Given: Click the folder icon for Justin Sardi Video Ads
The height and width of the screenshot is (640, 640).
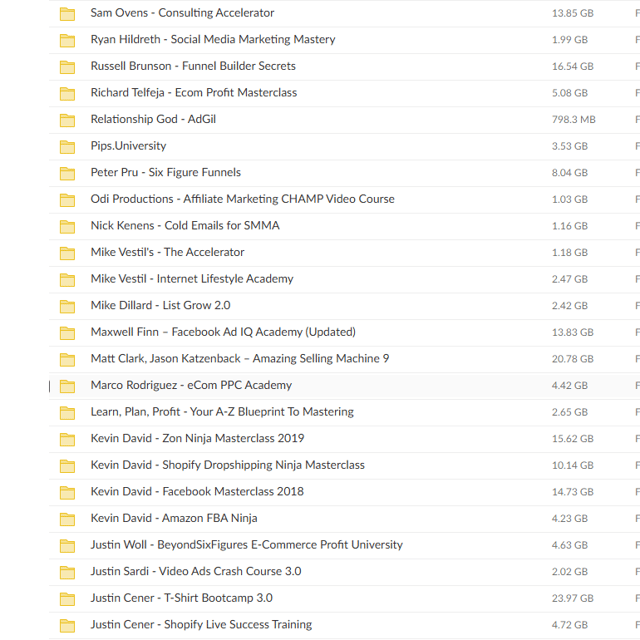Looking at the screenshot, I should [67, 572].
